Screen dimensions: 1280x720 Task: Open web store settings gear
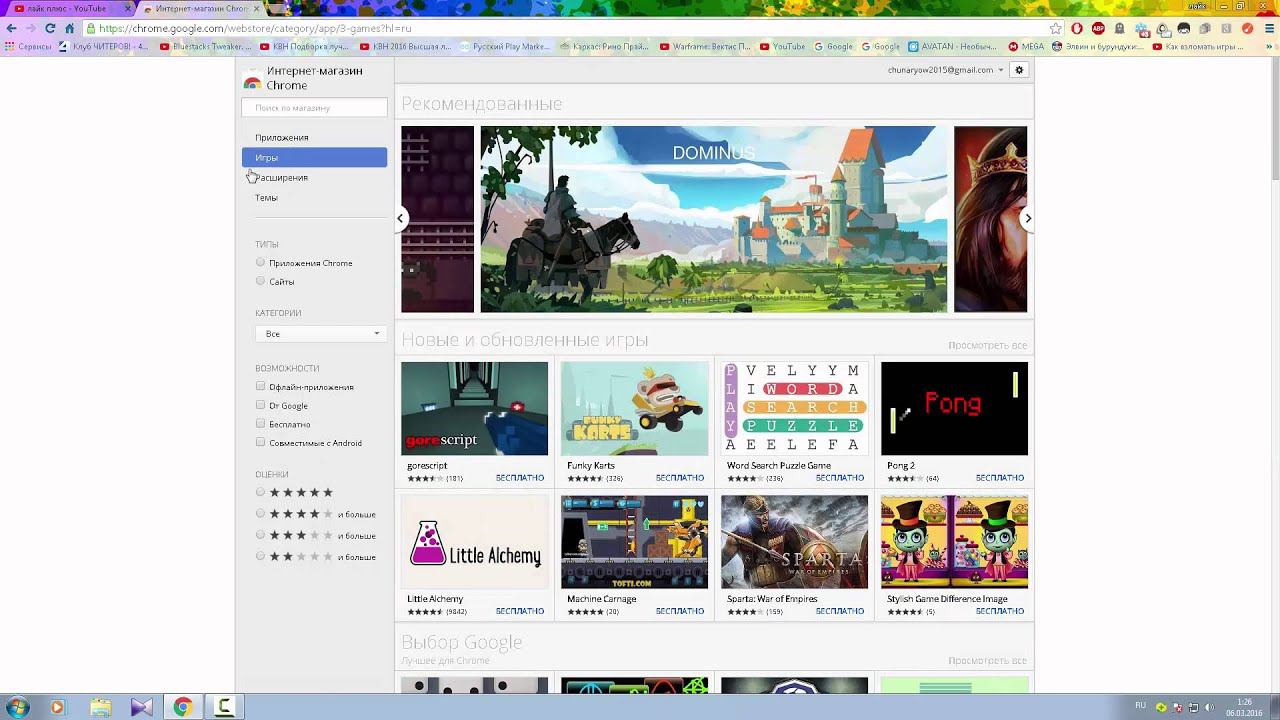coord(1019,70)
